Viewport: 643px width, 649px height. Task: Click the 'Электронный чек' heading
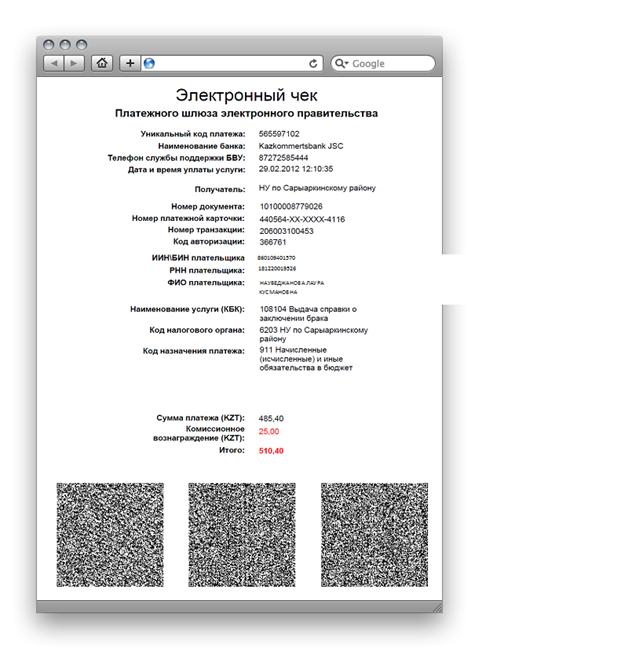pos(247,95)
